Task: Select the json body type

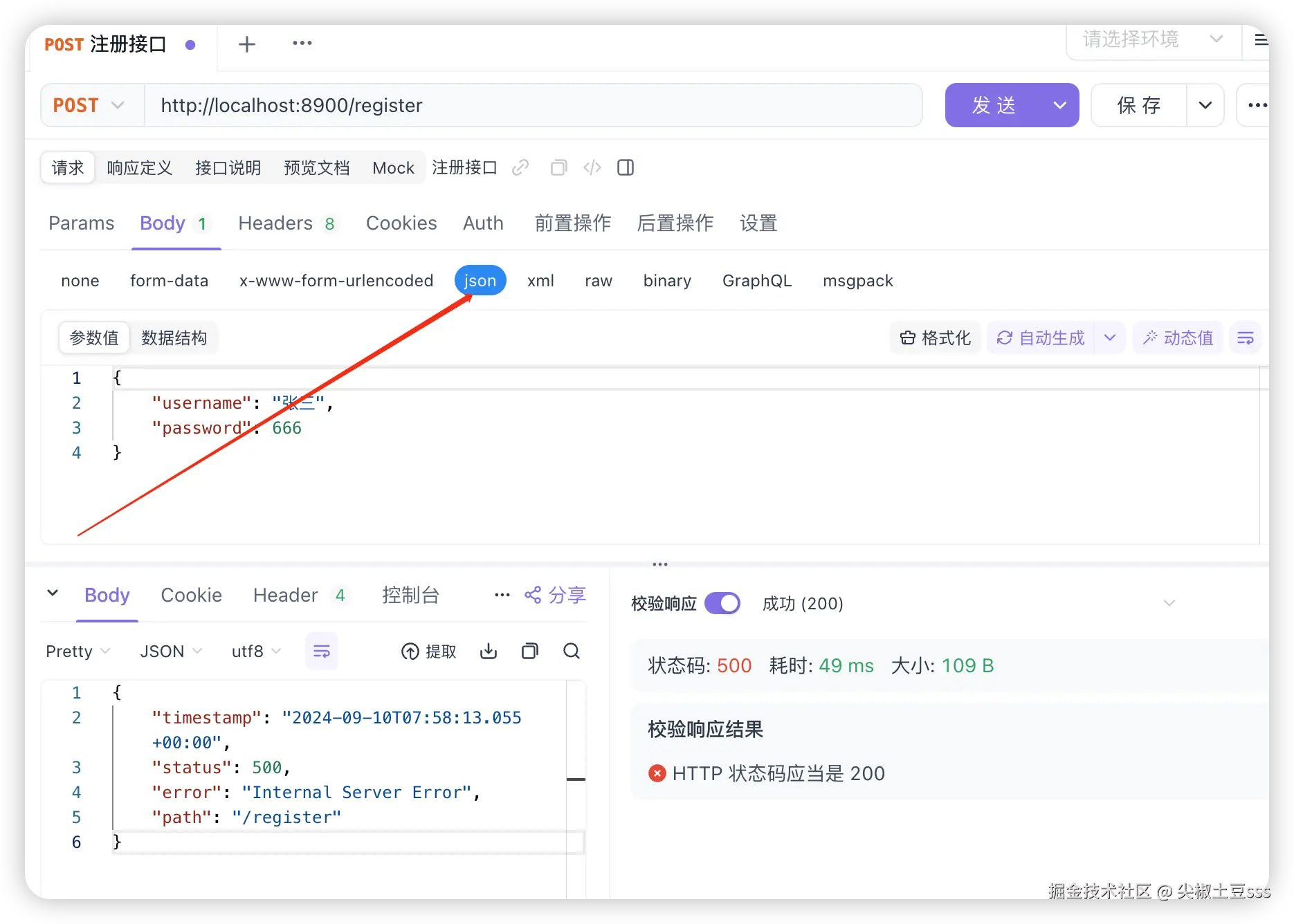Action: click(x=480, y=281)
